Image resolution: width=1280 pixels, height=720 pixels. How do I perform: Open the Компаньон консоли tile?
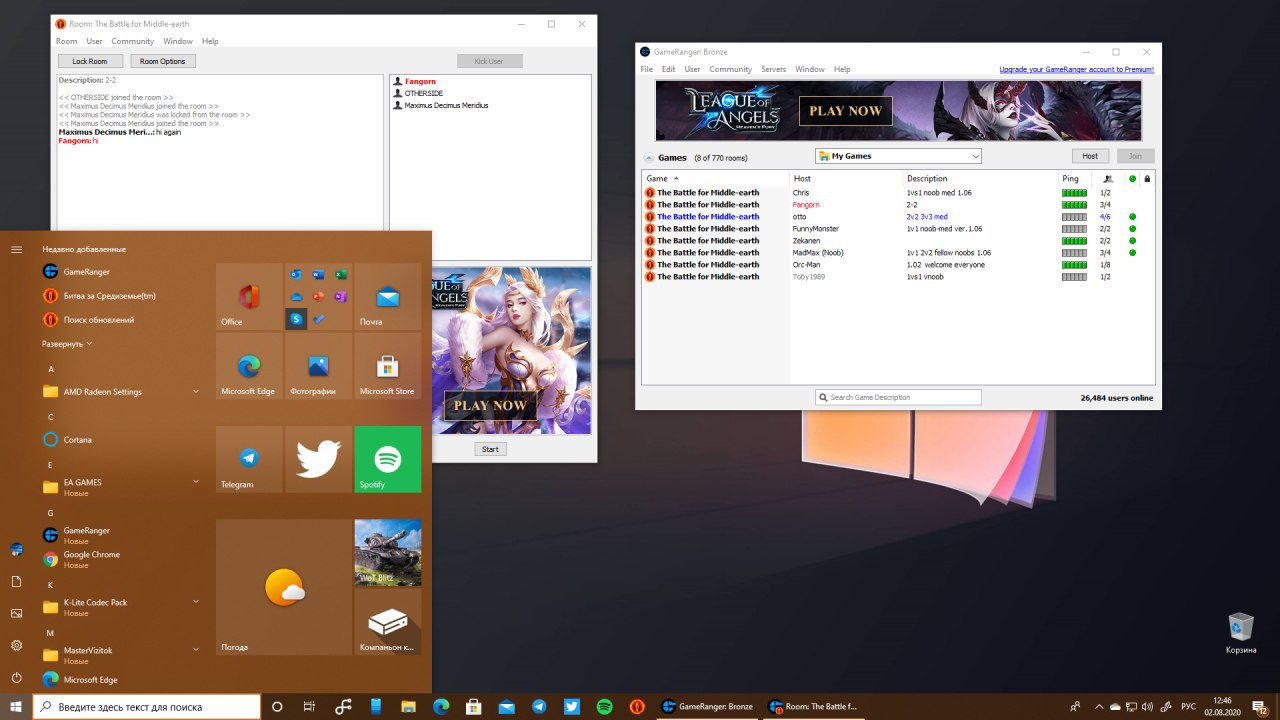(x=388, y=622)
